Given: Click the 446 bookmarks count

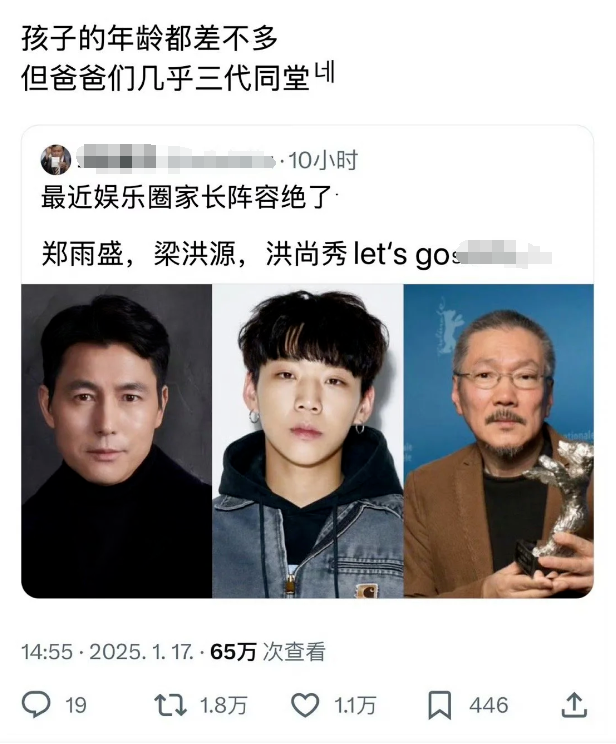Looking at the screenshot, I should [x=489, y=706].
